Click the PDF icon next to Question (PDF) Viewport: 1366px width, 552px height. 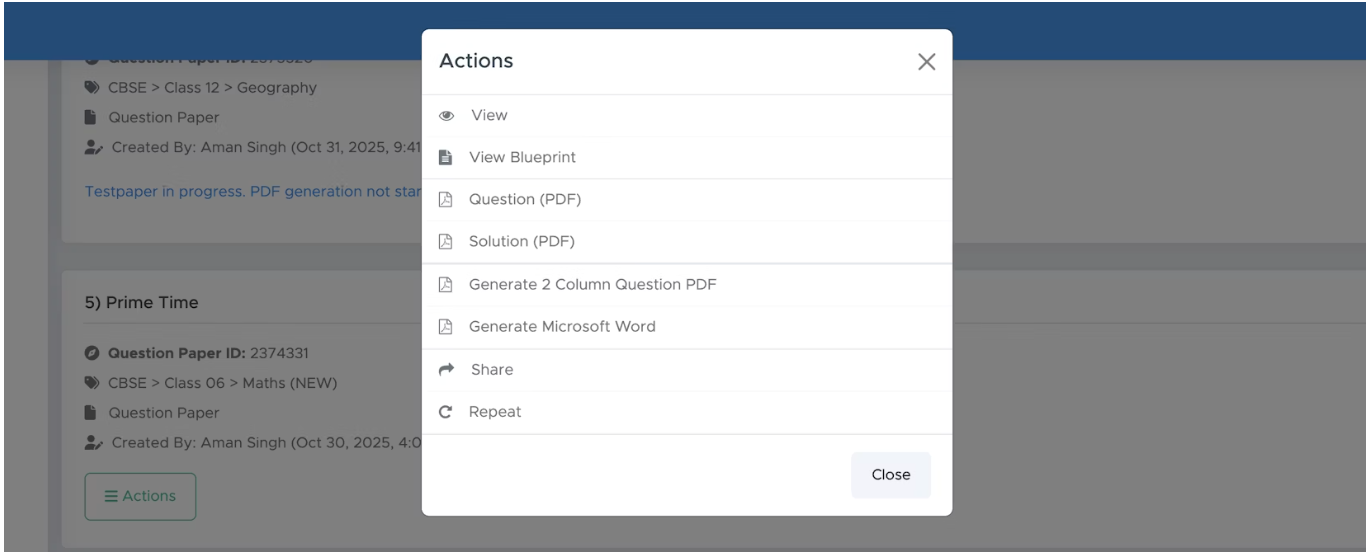coord(446,200)
